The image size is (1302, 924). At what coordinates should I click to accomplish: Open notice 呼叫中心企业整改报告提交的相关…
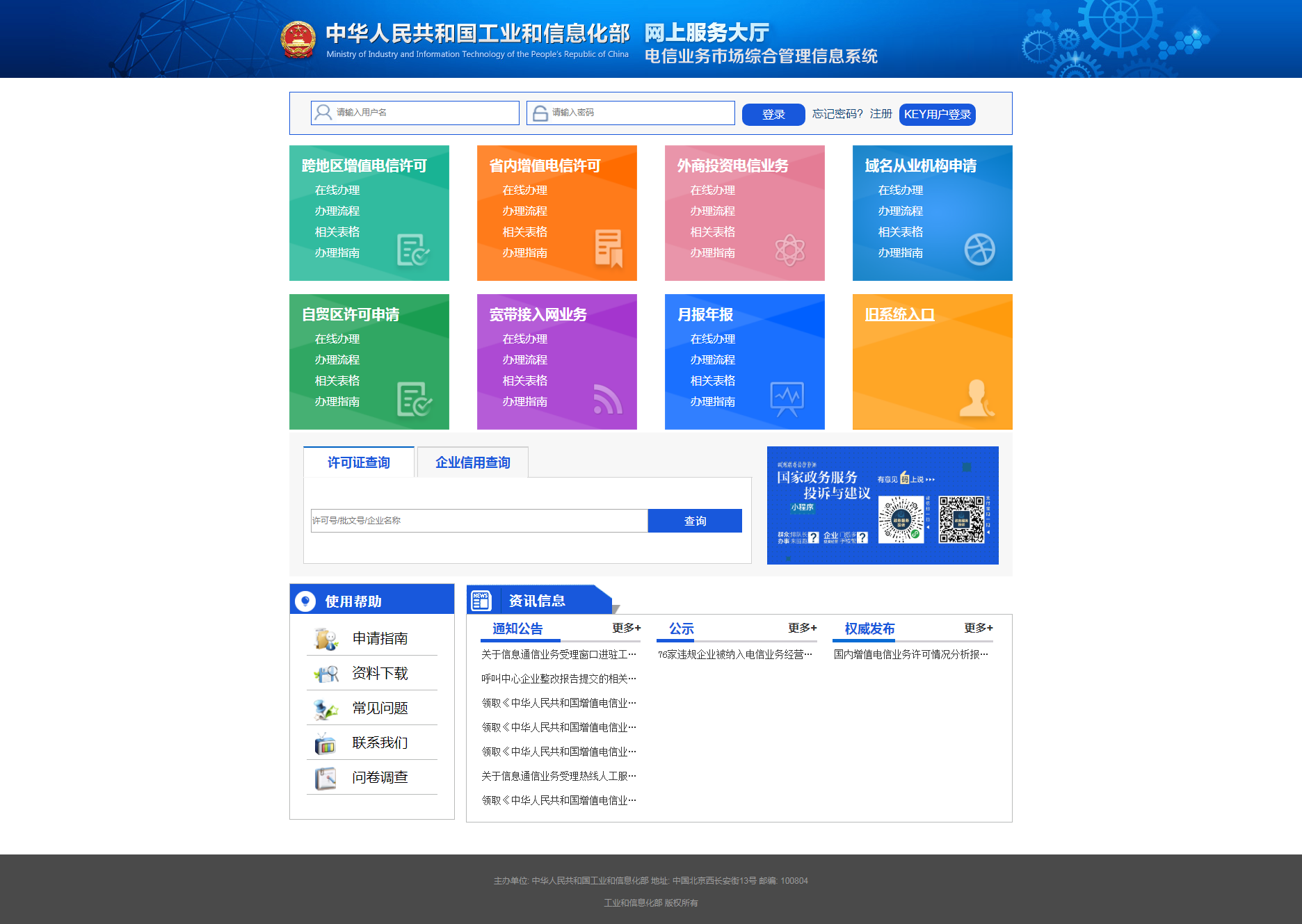click(559, 679)
